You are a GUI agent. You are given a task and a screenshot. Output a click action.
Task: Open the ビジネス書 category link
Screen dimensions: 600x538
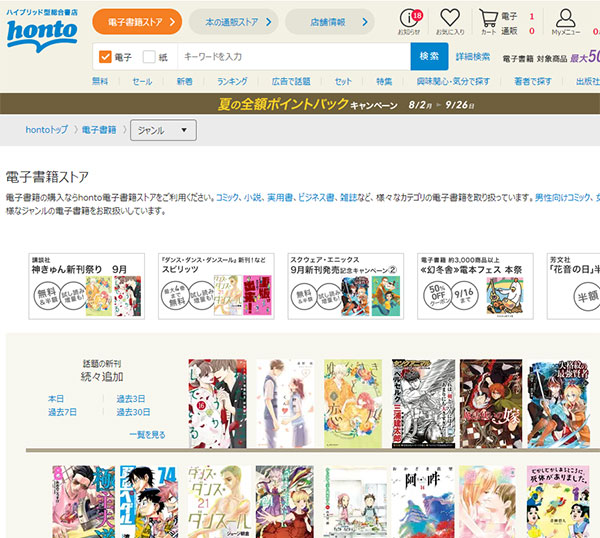[316, 197]
